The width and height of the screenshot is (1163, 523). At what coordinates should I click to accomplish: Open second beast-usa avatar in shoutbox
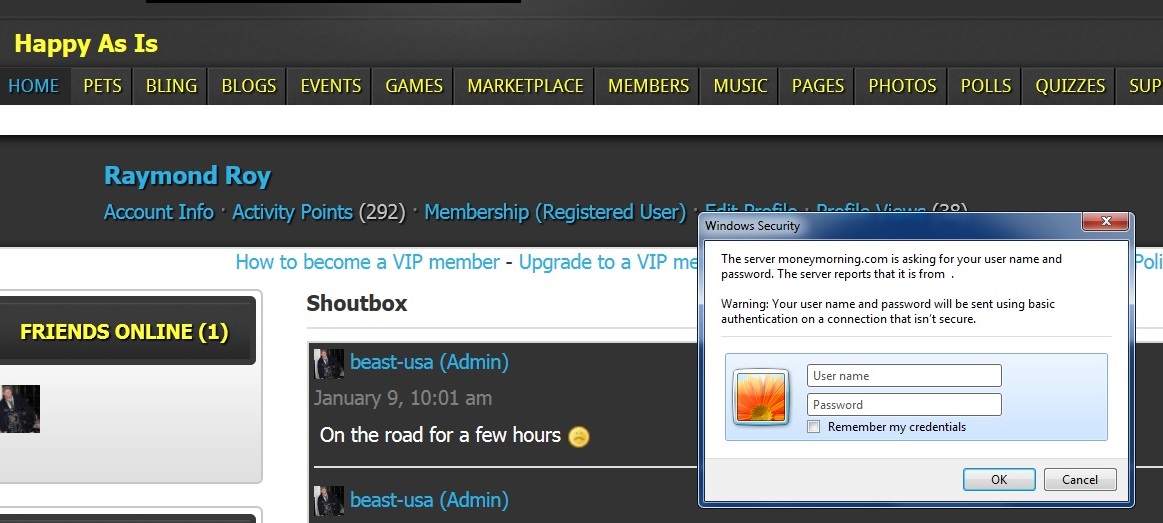329,500
